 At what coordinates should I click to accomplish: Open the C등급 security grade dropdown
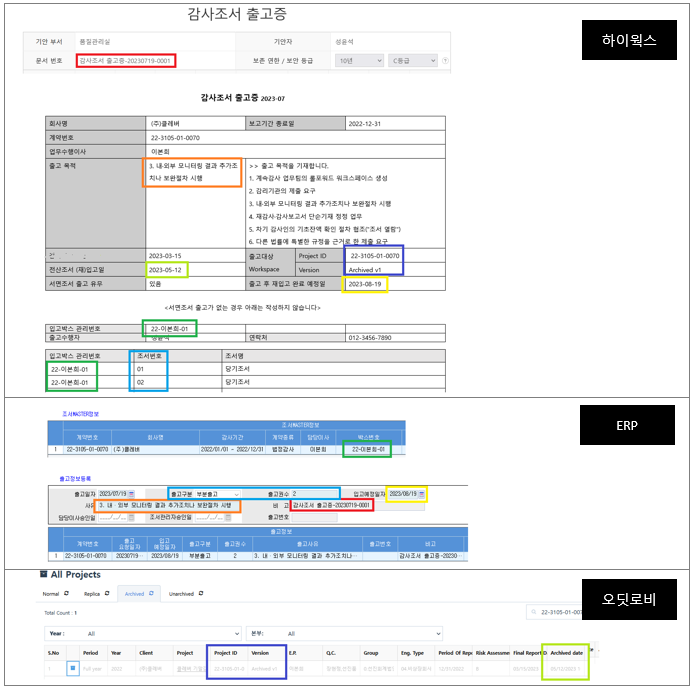tap(412, 60)
